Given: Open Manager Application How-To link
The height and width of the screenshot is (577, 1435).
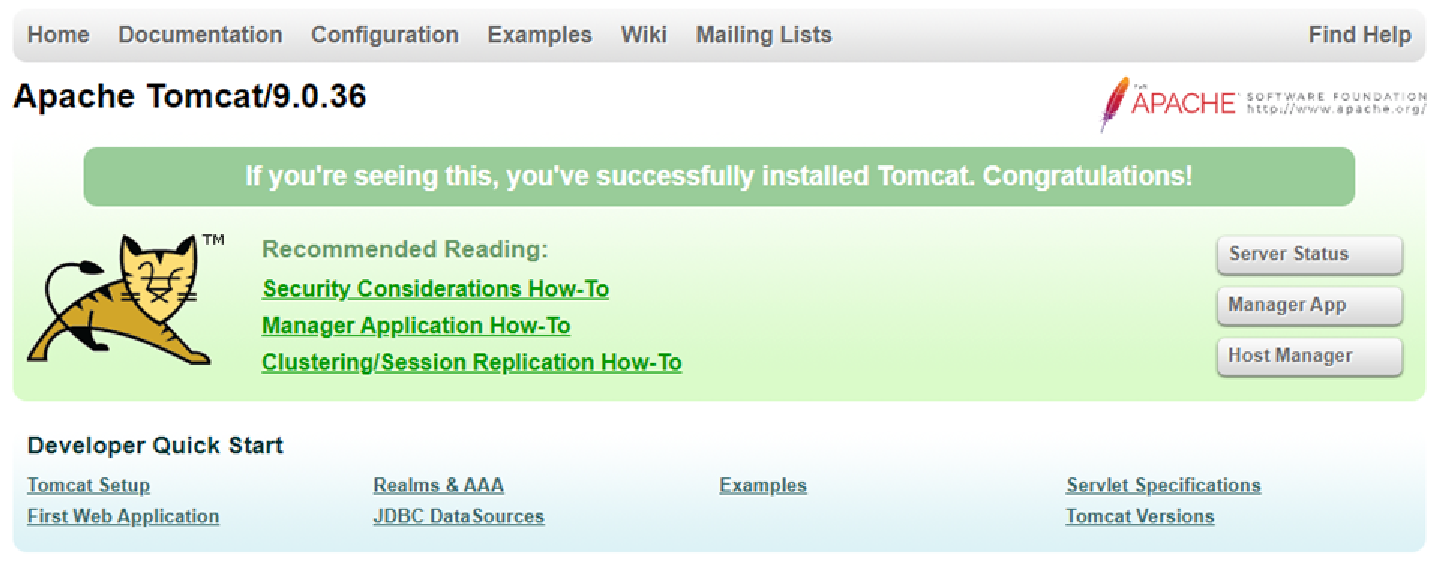Looking at the screenshot, I should (x=416, y=326).
